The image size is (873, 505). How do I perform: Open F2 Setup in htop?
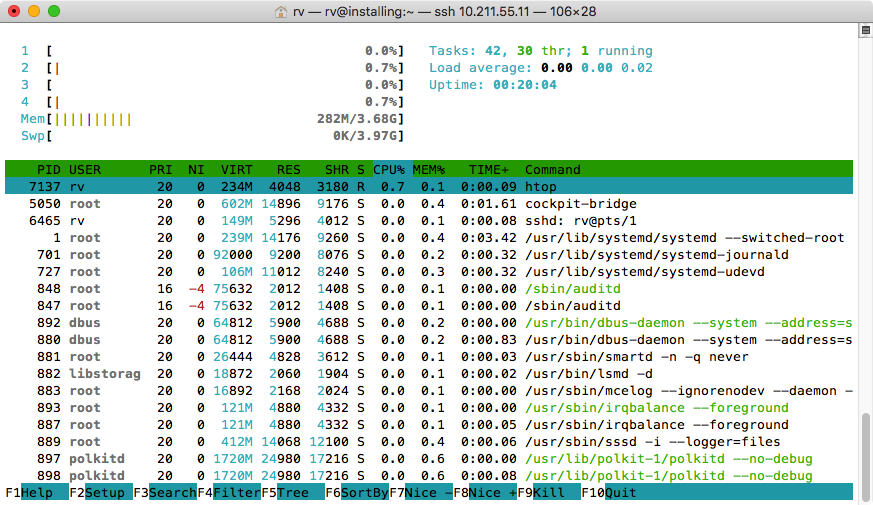(101, 493)
